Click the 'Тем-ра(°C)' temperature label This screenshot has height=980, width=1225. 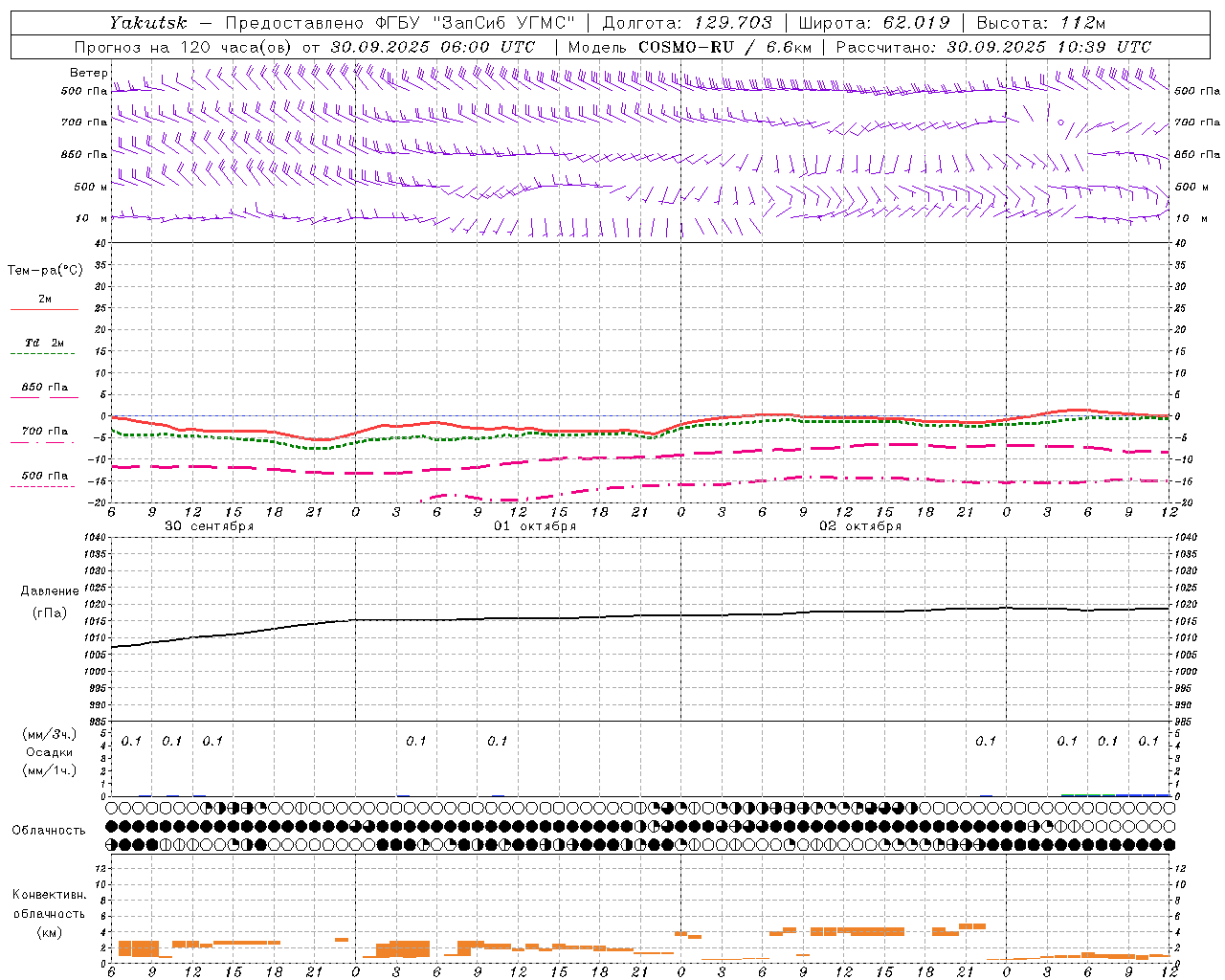pos(45,271)
